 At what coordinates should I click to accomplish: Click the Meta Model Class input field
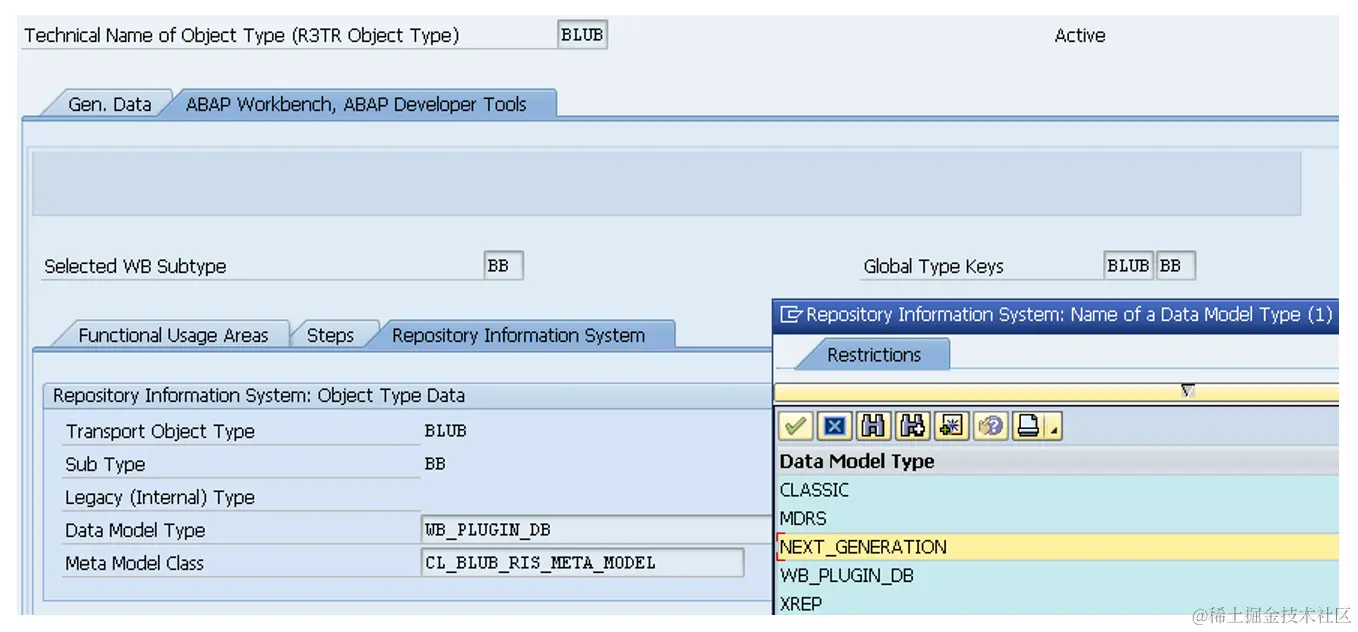583,563
